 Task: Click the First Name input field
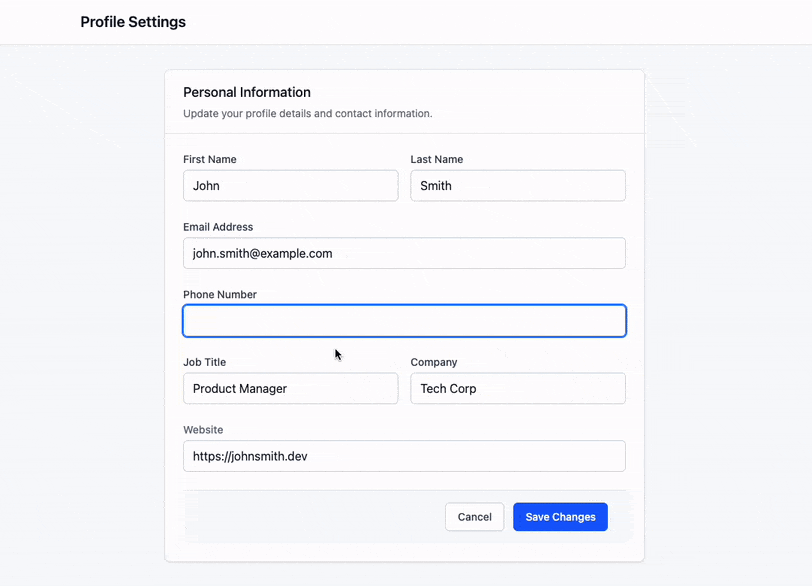coord(291,185)
